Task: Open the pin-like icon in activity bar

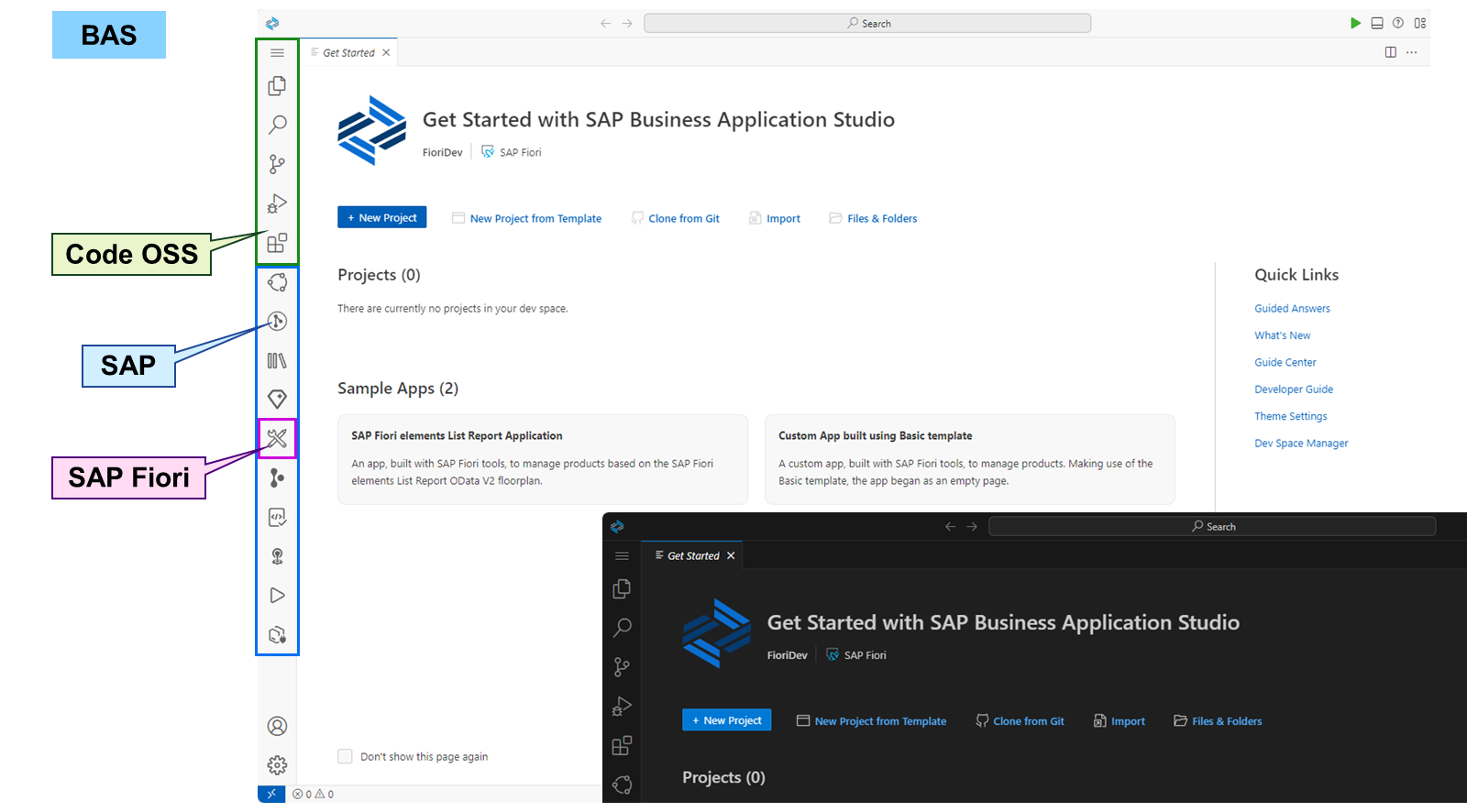Action: [x=277, y=556]
